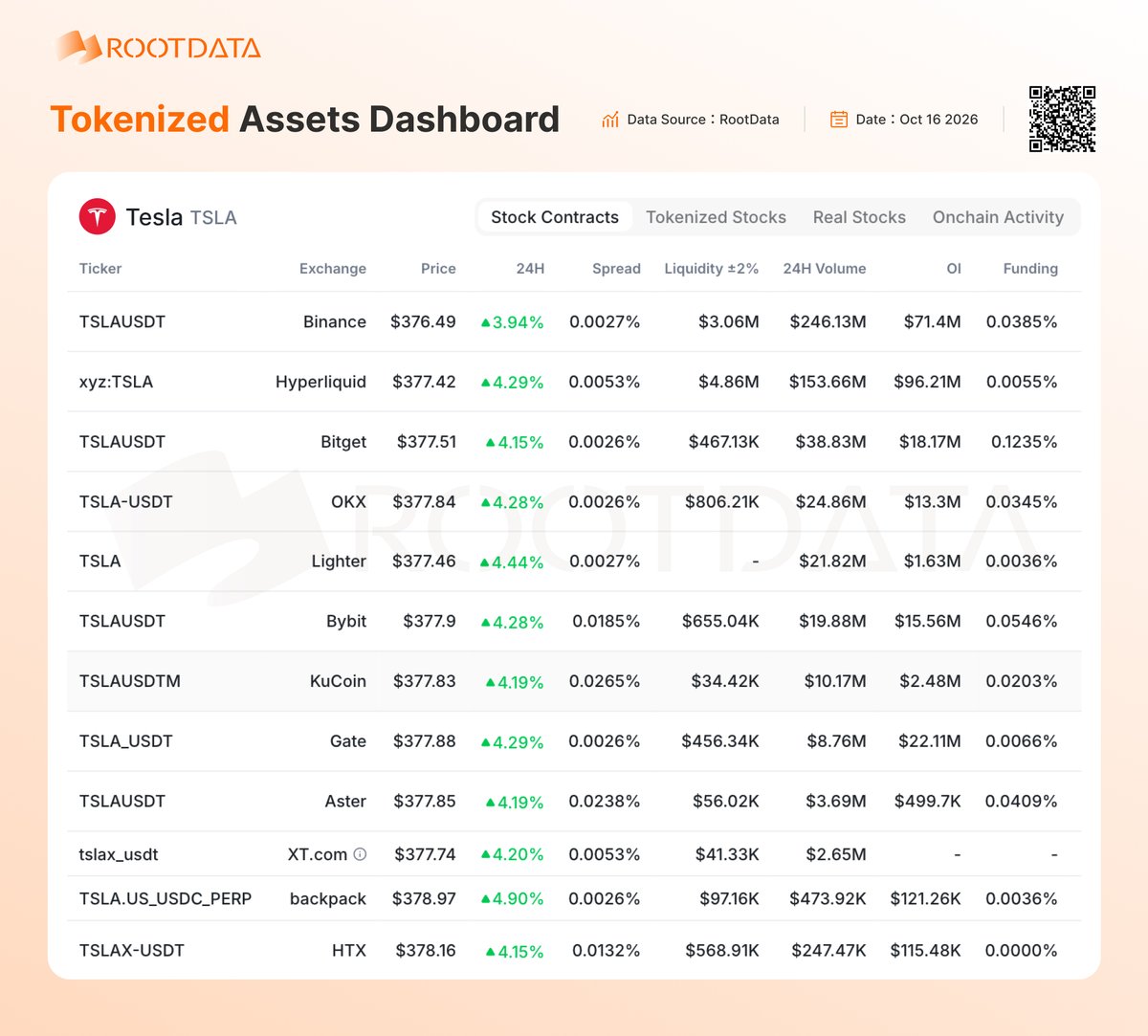This screenshot has width=1148, height=1036.
Task: Click the Exchange column header
Action: (333, 269)
